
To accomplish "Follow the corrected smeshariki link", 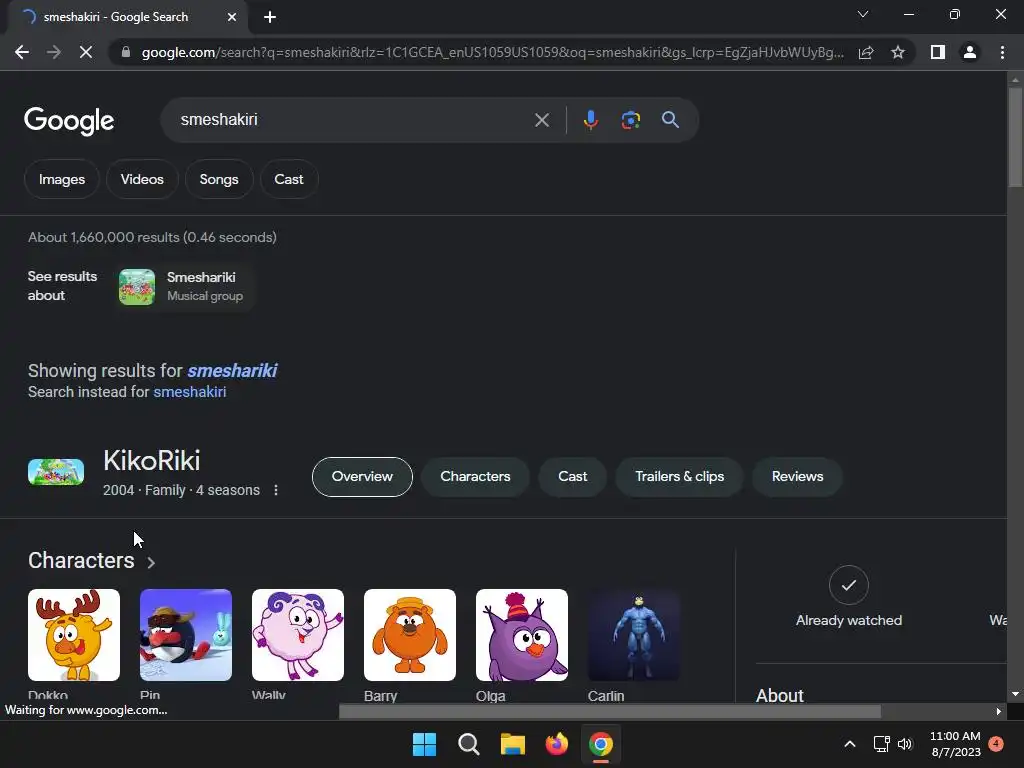I will [232, 371].
